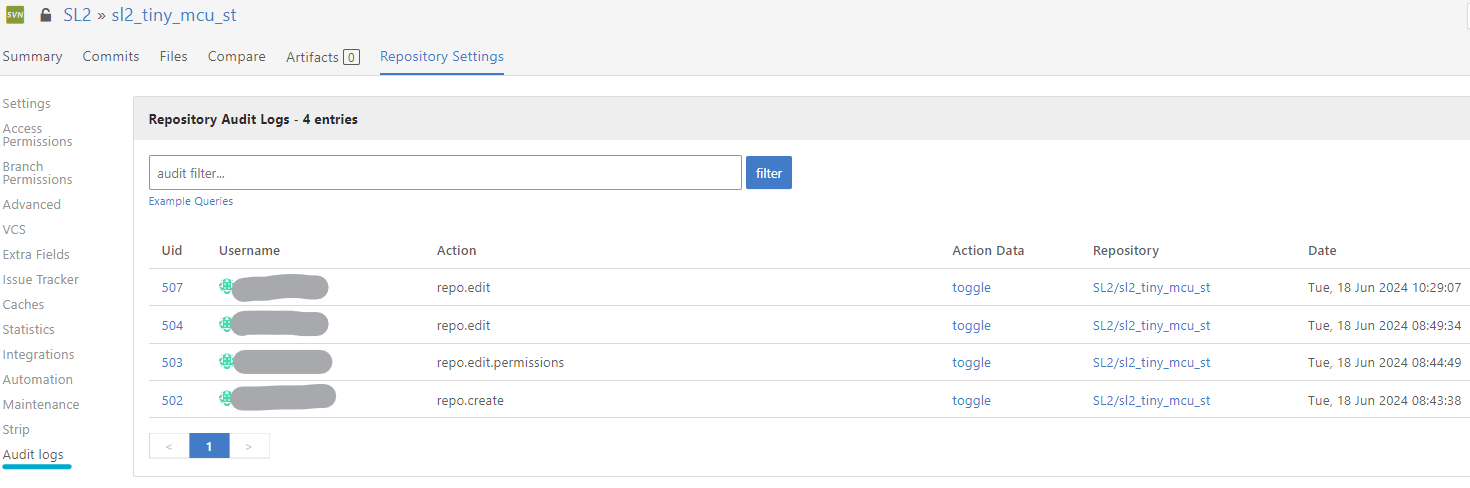The height and width of the screenshot is (488, 1470).
Task: Toggle action data for repo.create entry
Action: tap(971, 400)
